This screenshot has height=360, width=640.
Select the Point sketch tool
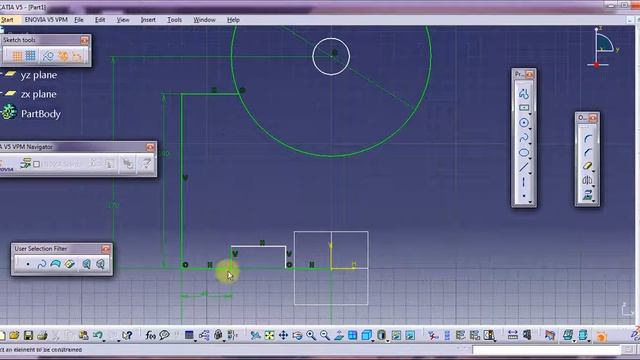coord(524,196)
